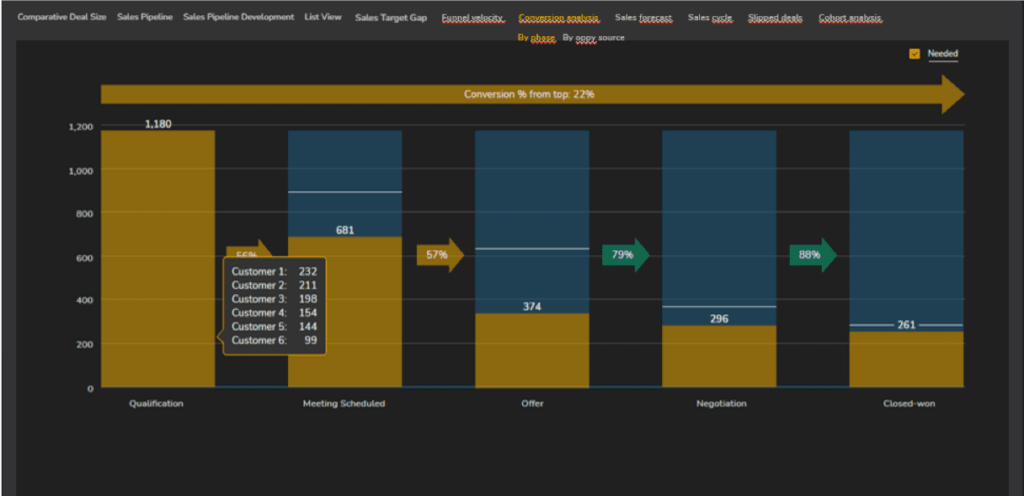Go to the List View tab
The width and height of the screenshot is (1024, 496).
pyautogui.click(x=323, y=18)
